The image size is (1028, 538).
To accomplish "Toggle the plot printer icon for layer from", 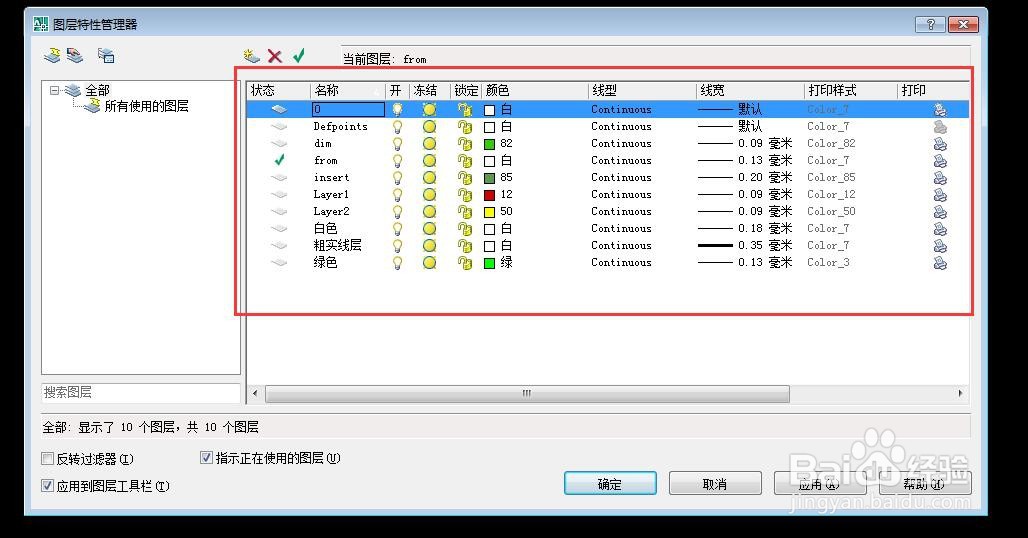I will click(x=940, y=161).
